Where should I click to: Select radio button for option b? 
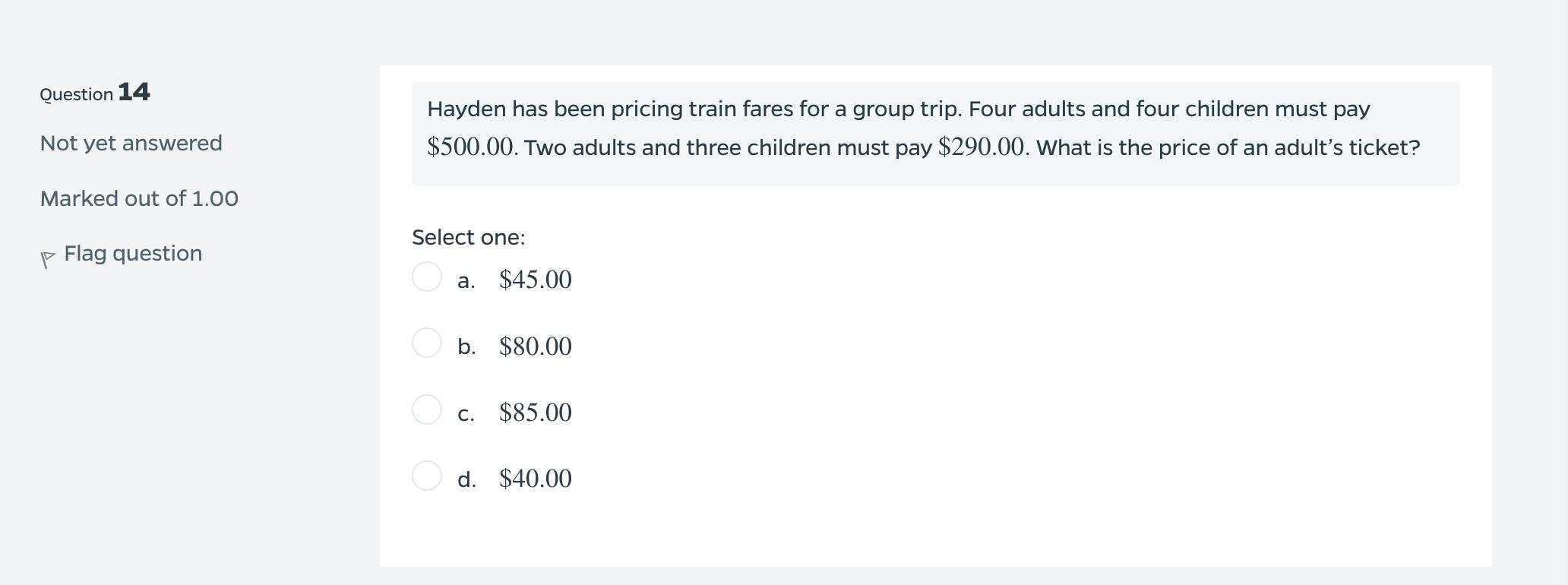[427, 343]
